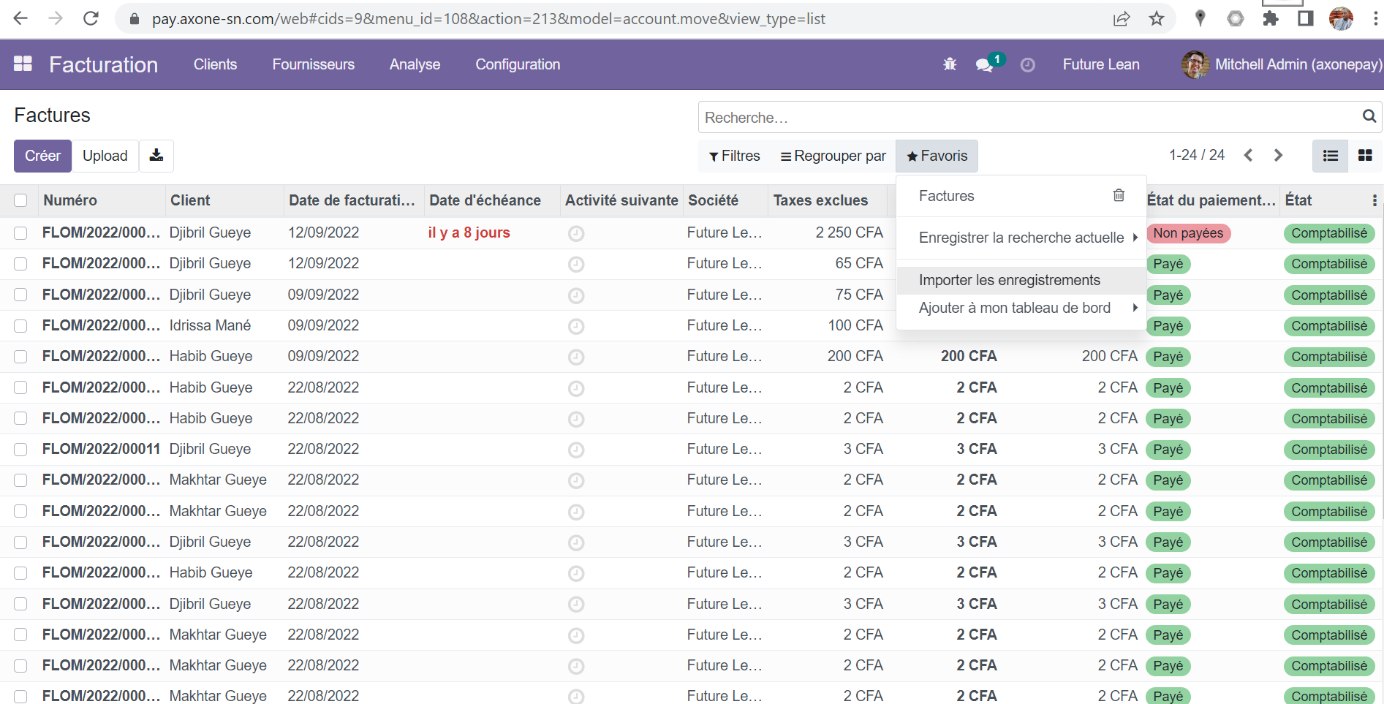The height and width of the screenshot is (704, 1384).
Task: Select Importer les enregistrements
Action: [x=1009, y=280]
